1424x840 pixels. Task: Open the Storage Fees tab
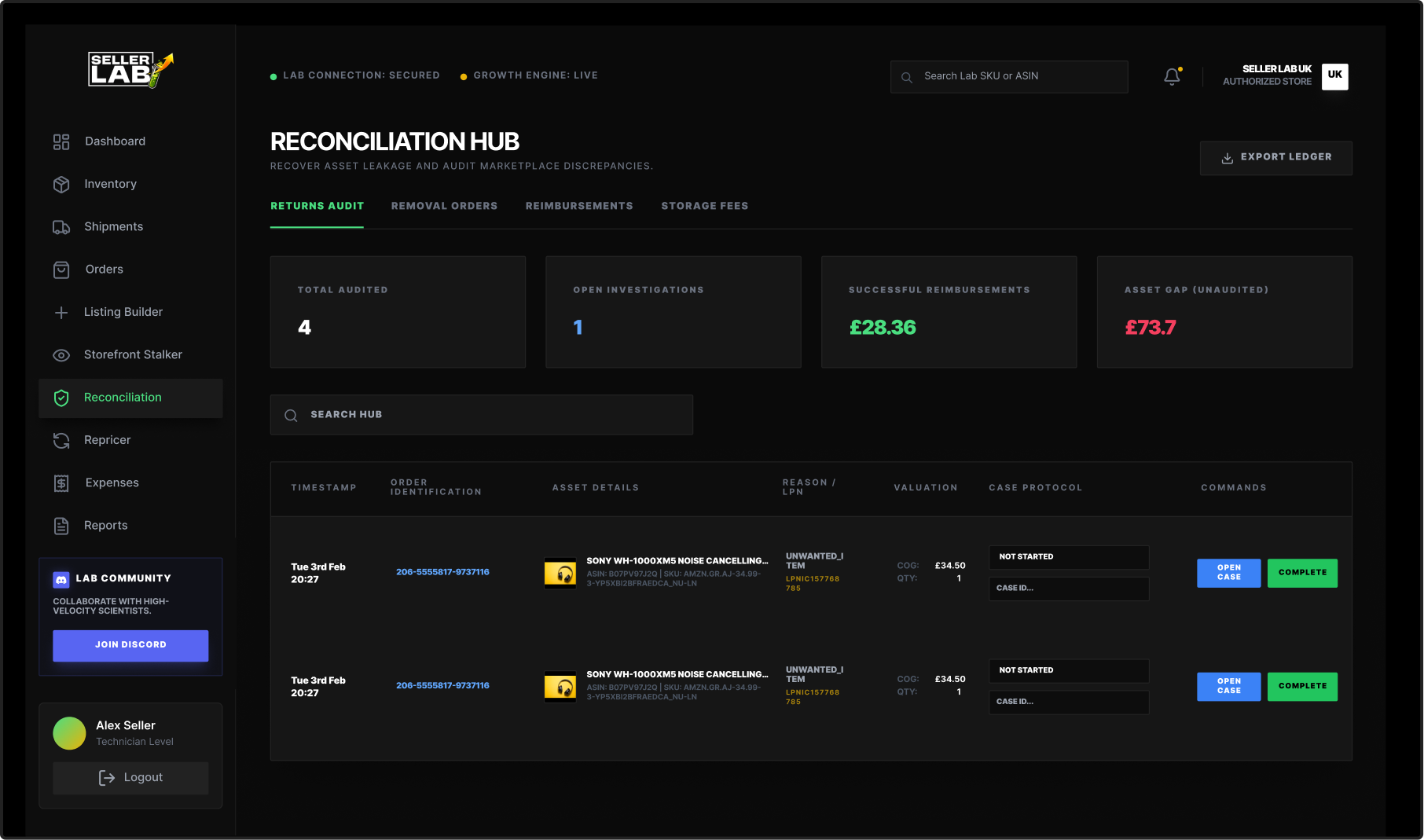click(705, 206)
